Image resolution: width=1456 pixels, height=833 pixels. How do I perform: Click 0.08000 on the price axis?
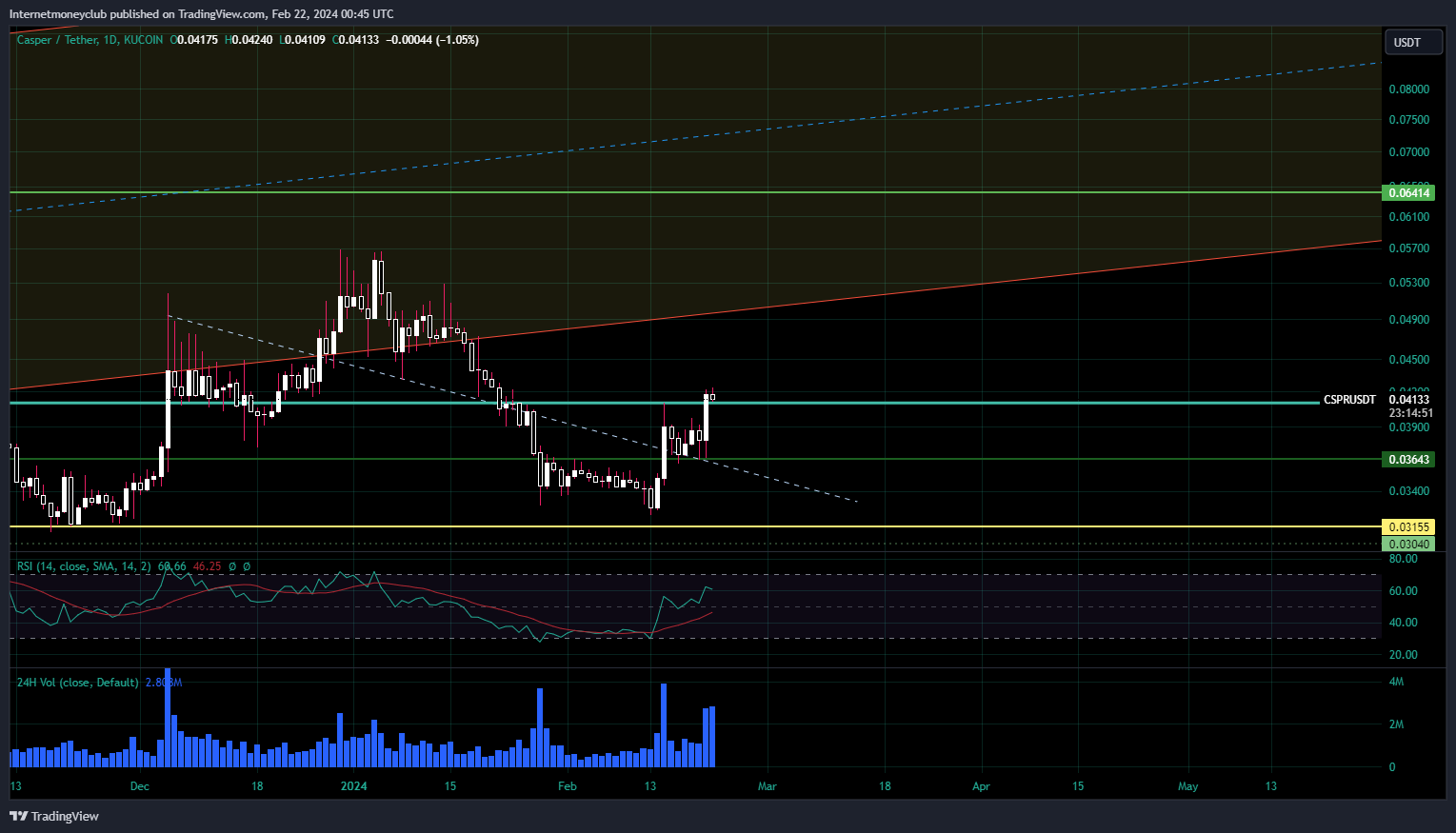pos(1409,89)
